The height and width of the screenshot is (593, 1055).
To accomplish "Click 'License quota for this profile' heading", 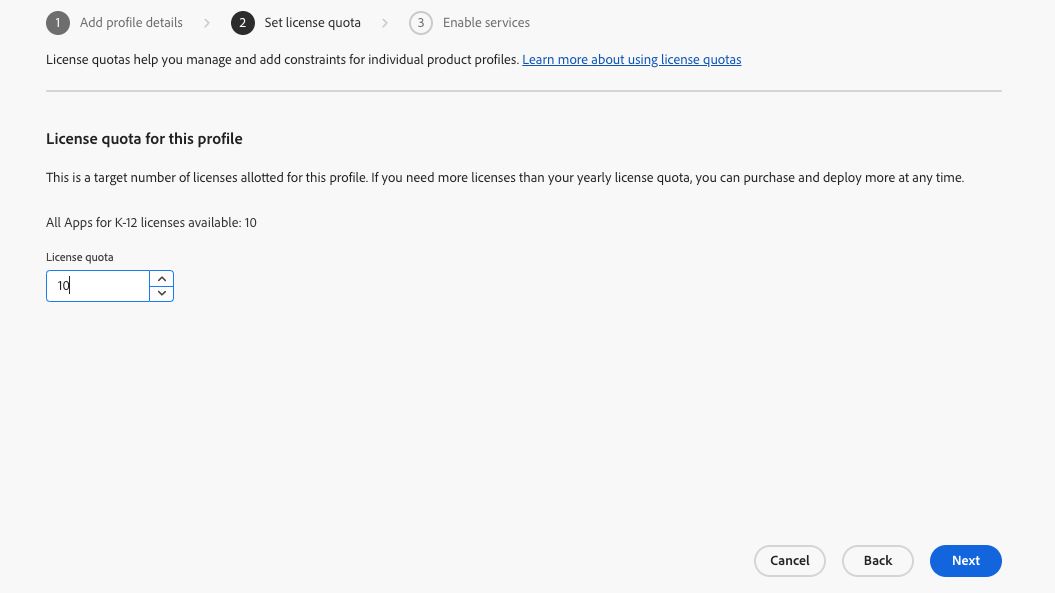I will (144, 139).
